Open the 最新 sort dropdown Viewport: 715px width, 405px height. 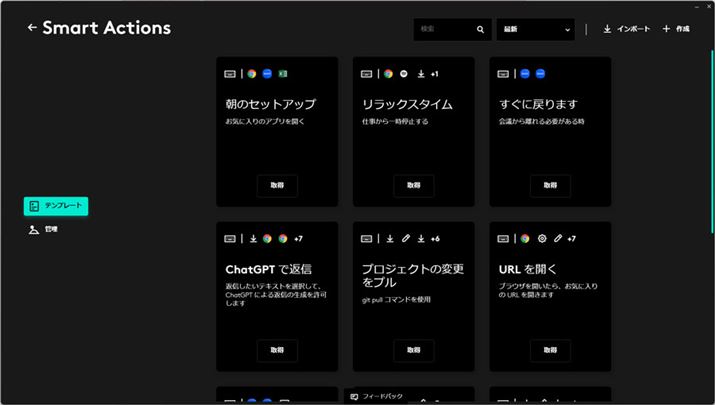535,30
